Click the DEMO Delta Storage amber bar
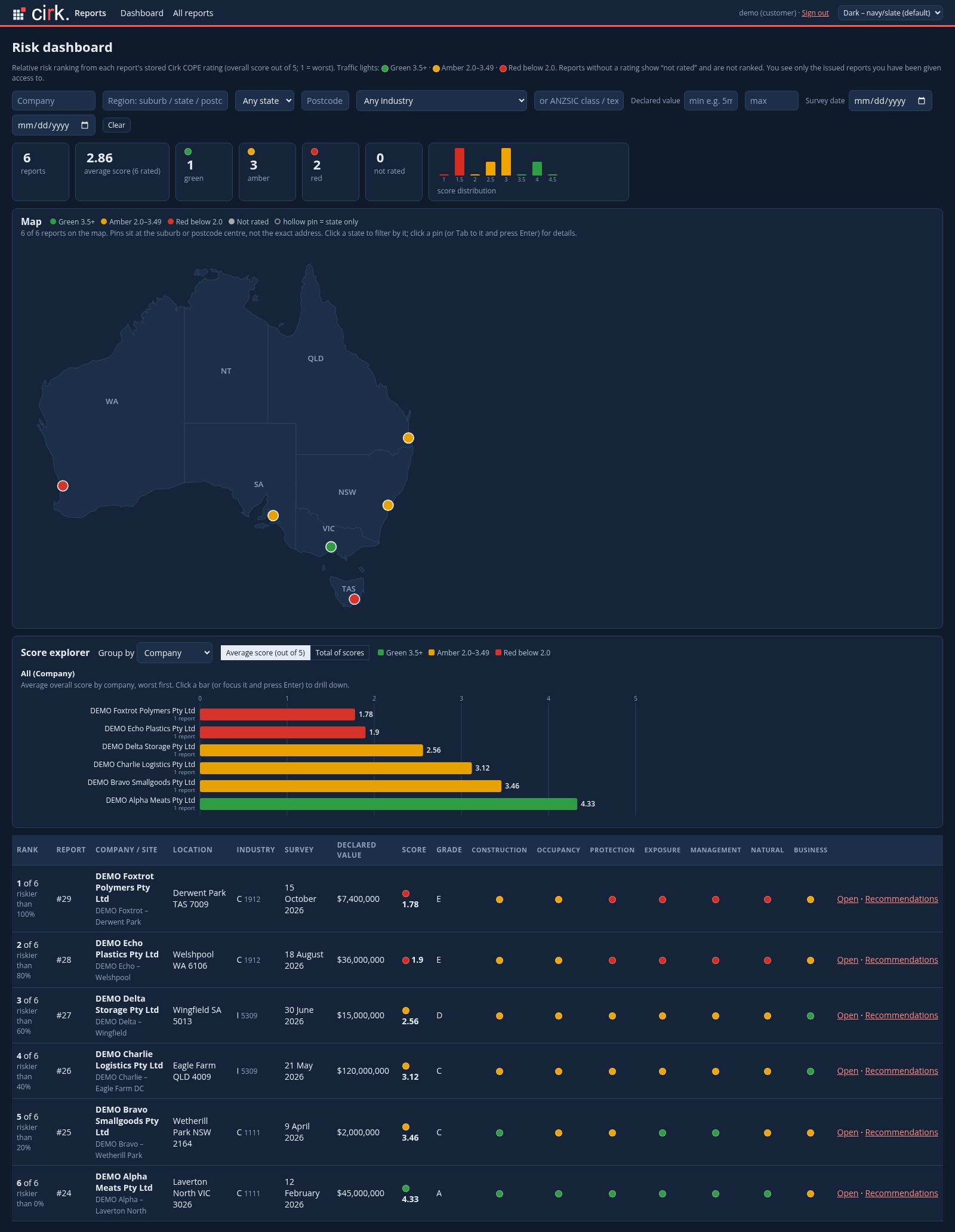This screenshot has width=955, height=1232. click(312, 750)
